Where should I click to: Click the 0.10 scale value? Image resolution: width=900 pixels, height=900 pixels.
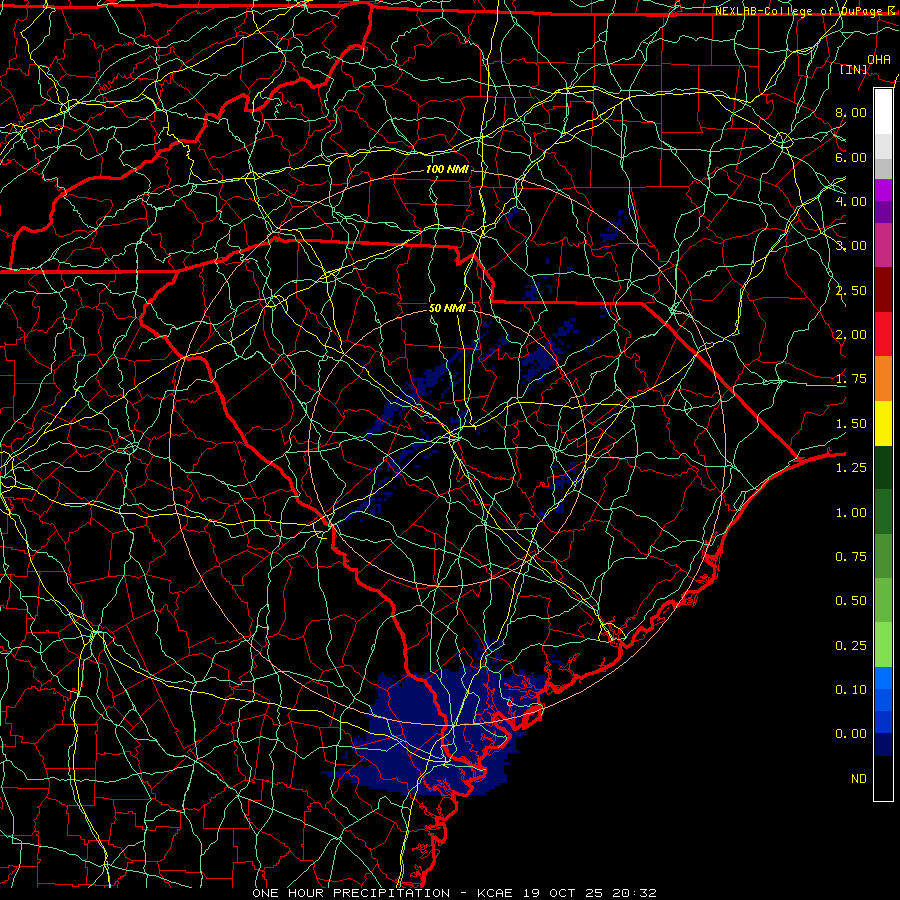(851, 690)
